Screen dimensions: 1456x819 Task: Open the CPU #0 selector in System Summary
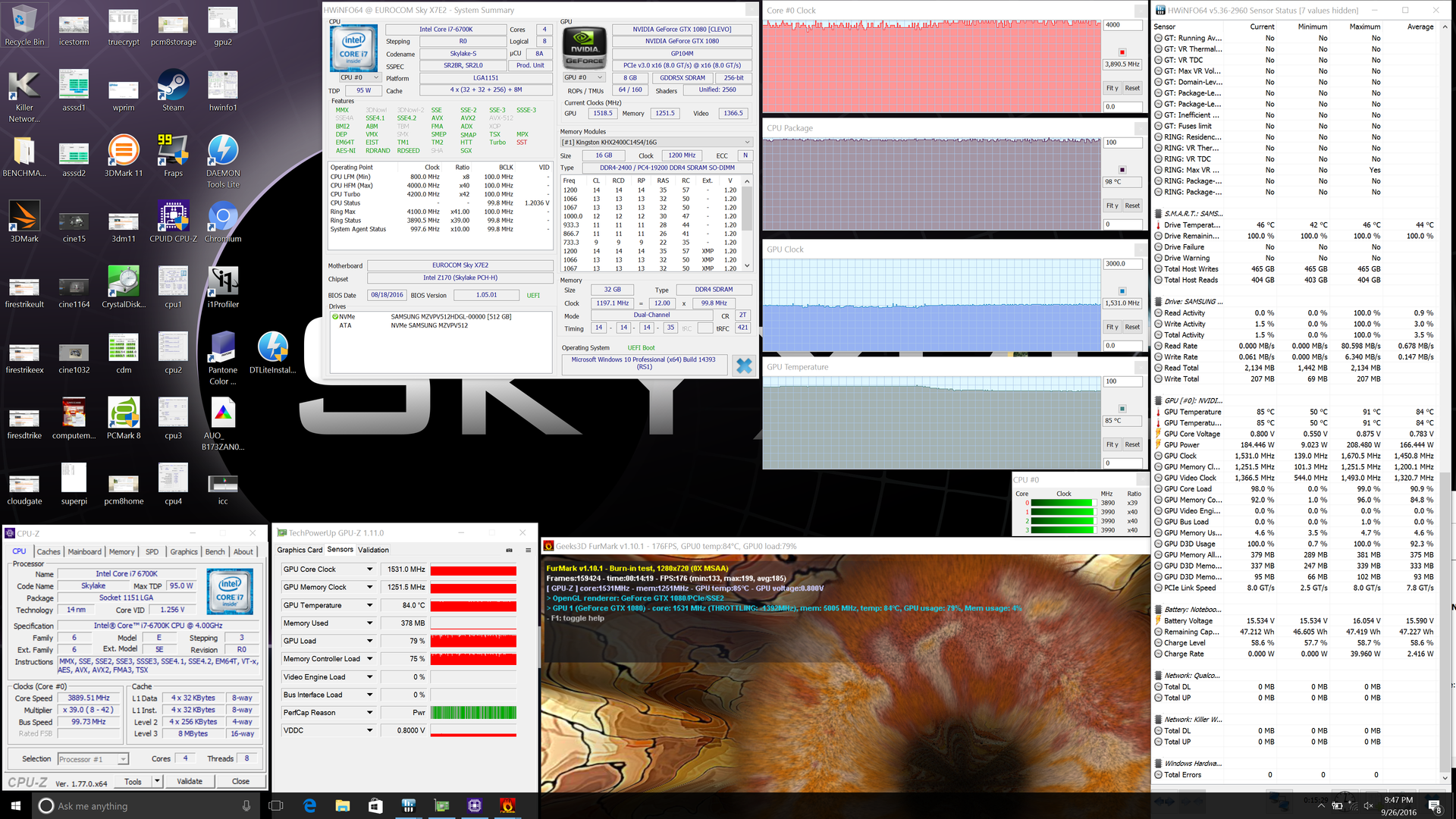[359, 77]
